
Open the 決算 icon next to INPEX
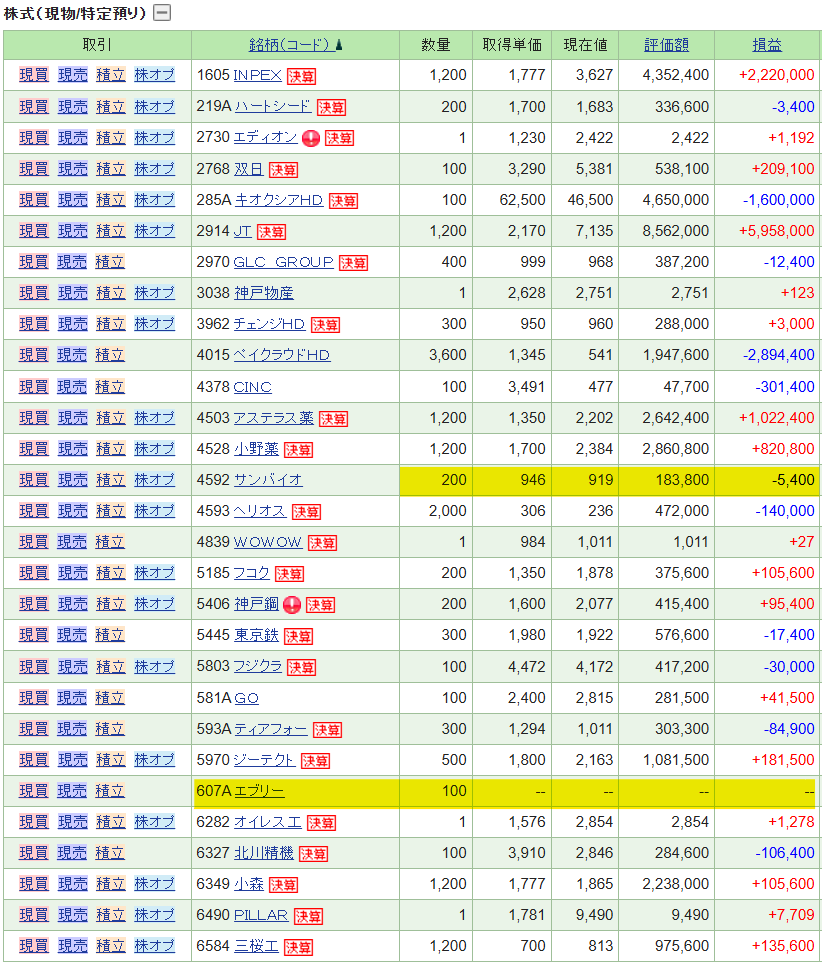[301, 76]
